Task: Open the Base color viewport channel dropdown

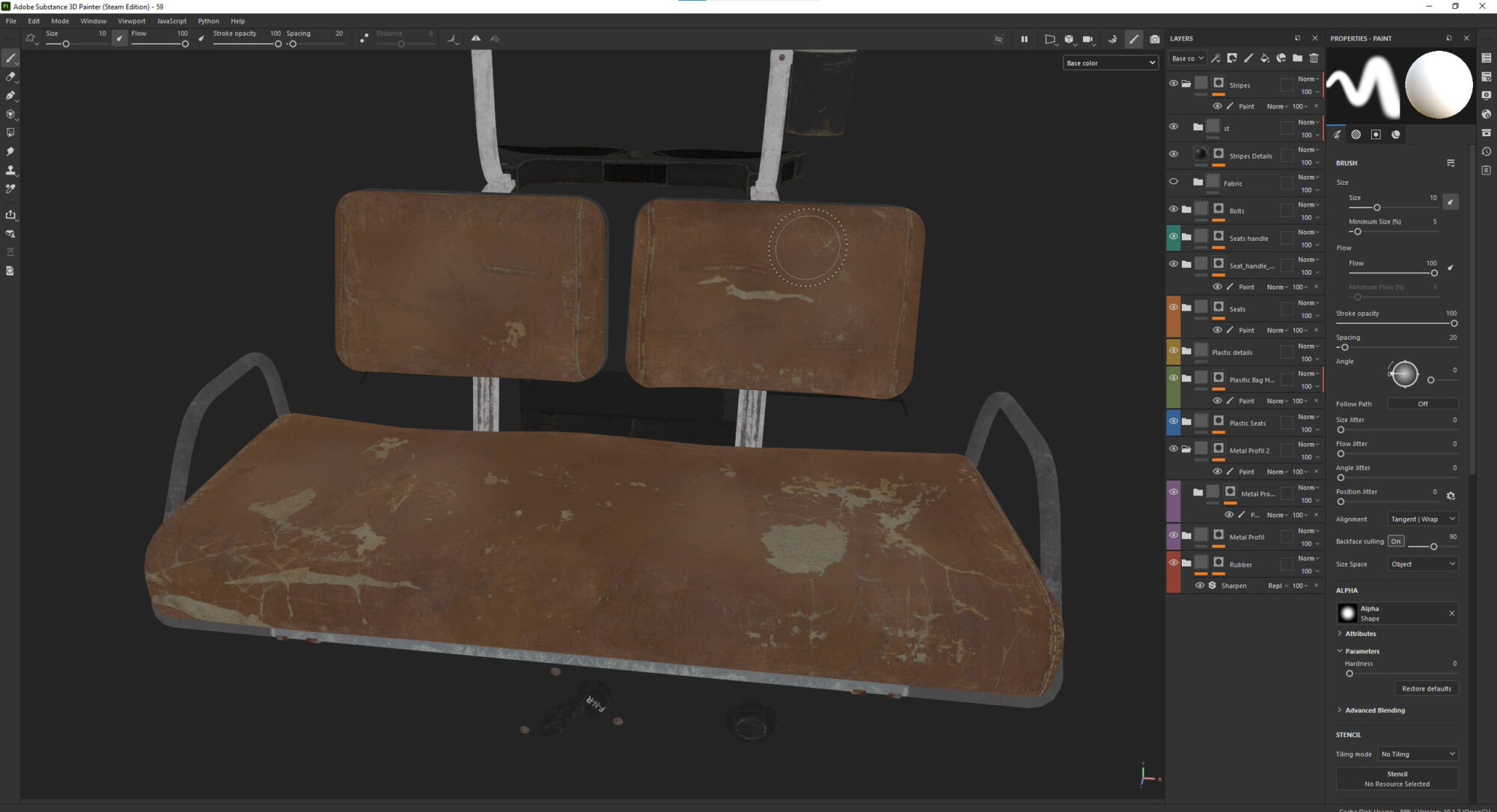Action: click(1110, 63)
